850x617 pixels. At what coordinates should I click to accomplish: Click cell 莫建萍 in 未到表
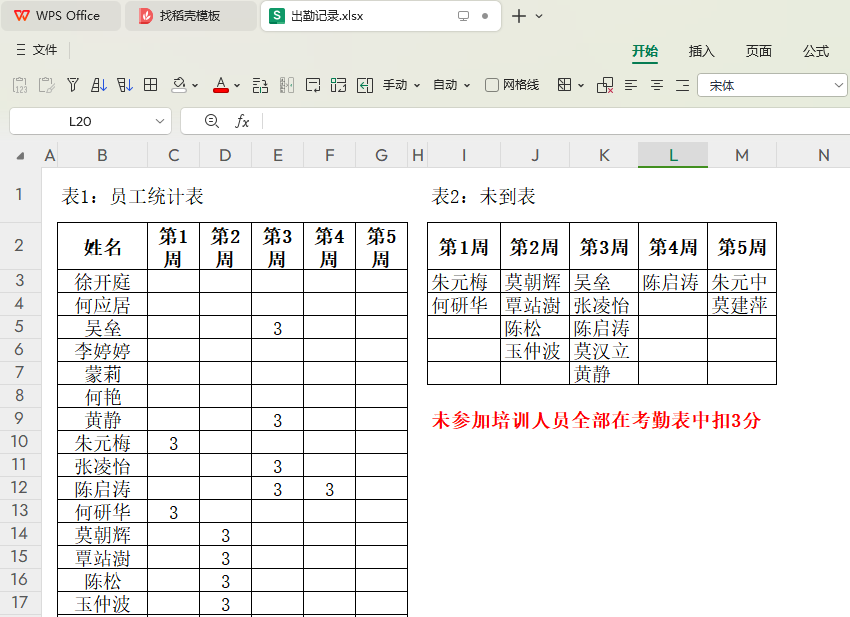742,304
